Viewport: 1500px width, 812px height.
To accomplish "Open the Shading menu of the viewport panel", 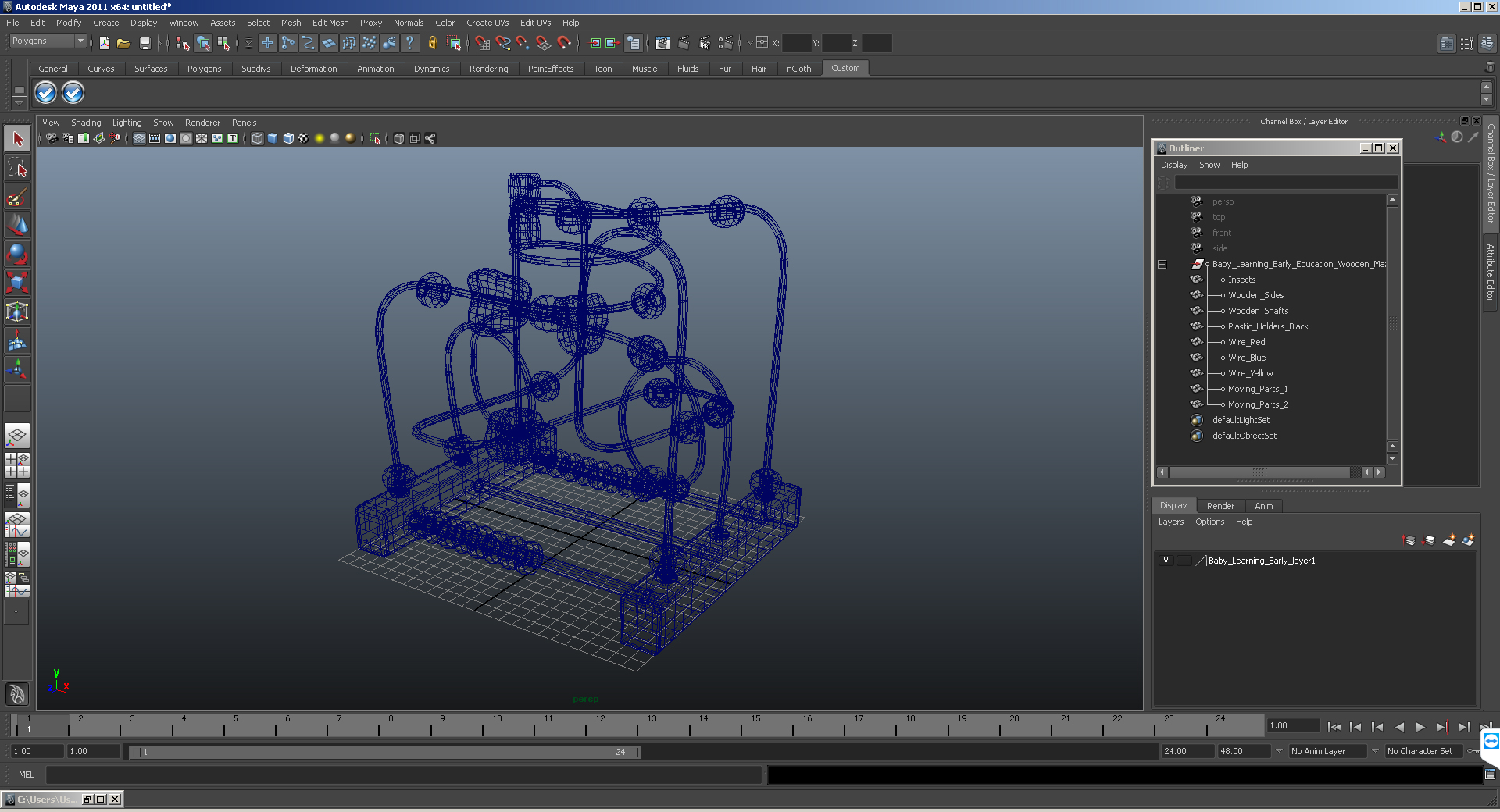I will point(86,123).
